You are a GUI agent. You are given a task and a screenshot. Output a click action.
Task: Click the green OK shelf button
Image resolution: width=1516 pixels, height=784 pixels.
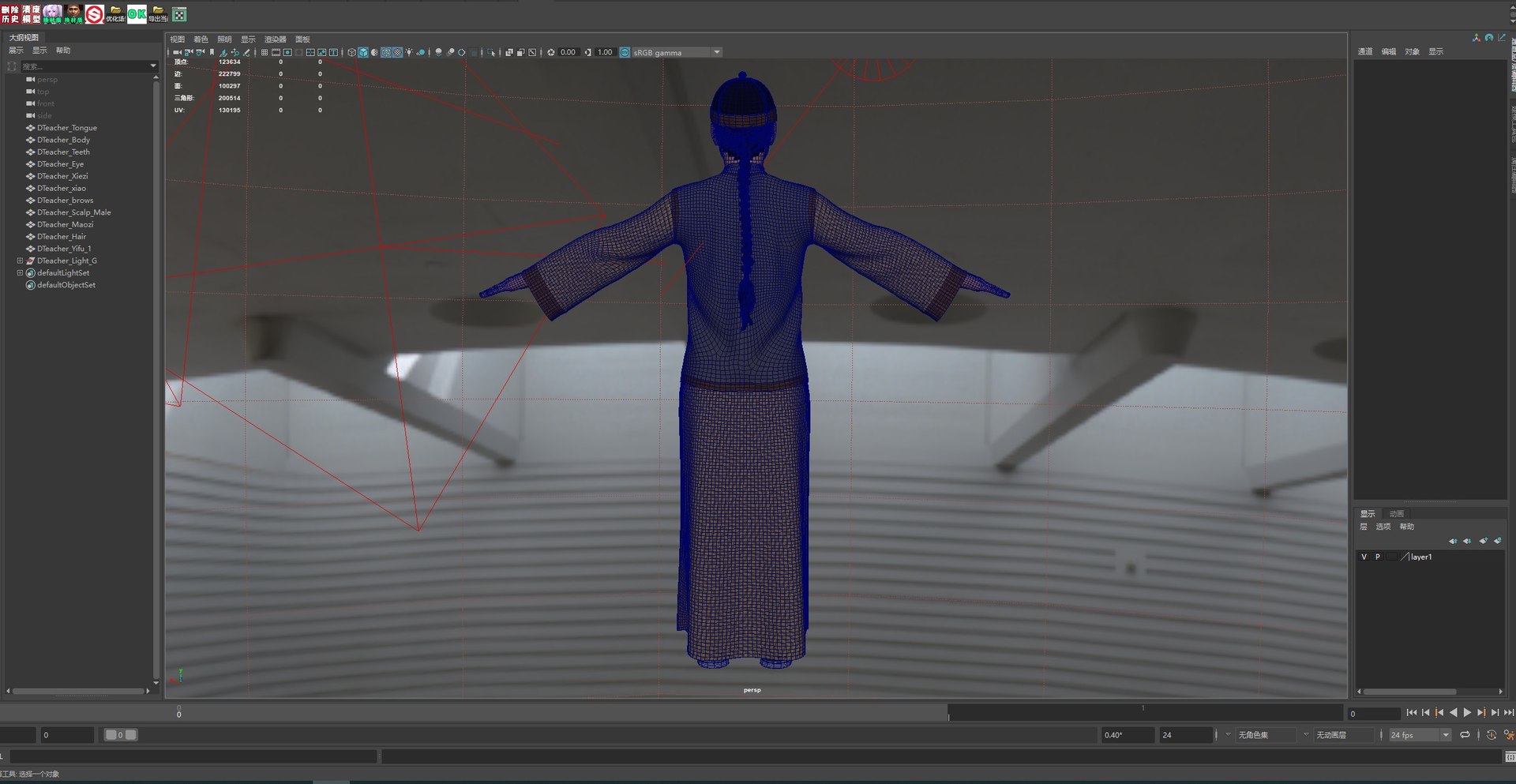click(x=137, y=14)
